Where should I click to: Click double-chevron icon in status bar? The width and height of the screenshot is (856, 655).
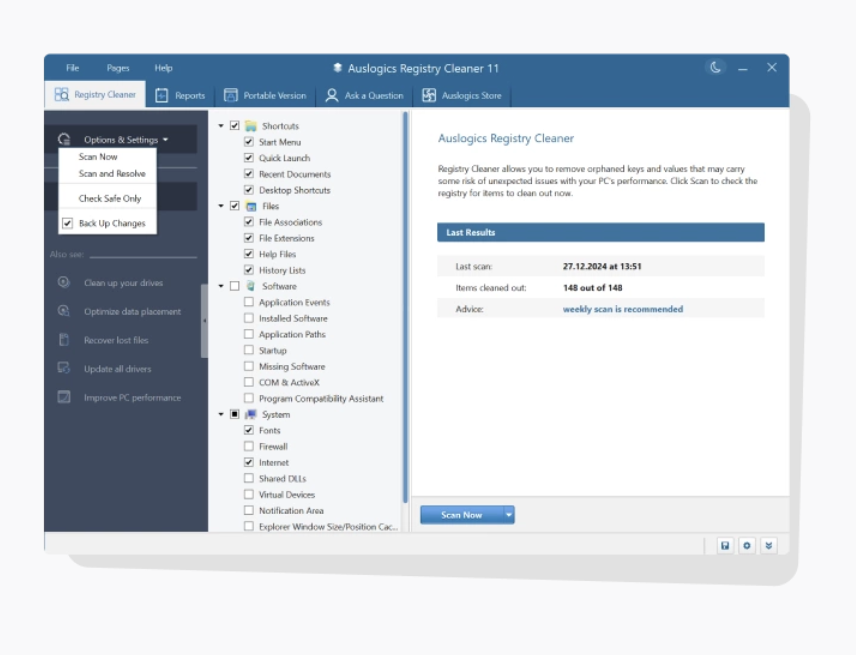click(769, 545)
